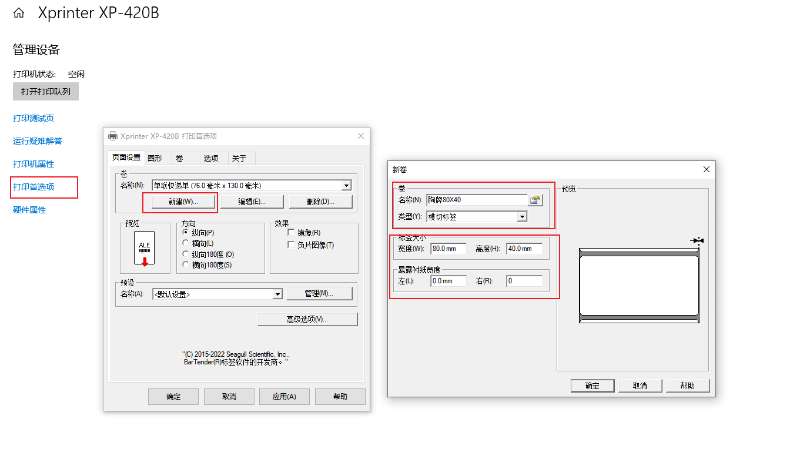Click the printer icon in the preferences title bar
Viewport: 800px width, 449px height.
coord(113,136)
